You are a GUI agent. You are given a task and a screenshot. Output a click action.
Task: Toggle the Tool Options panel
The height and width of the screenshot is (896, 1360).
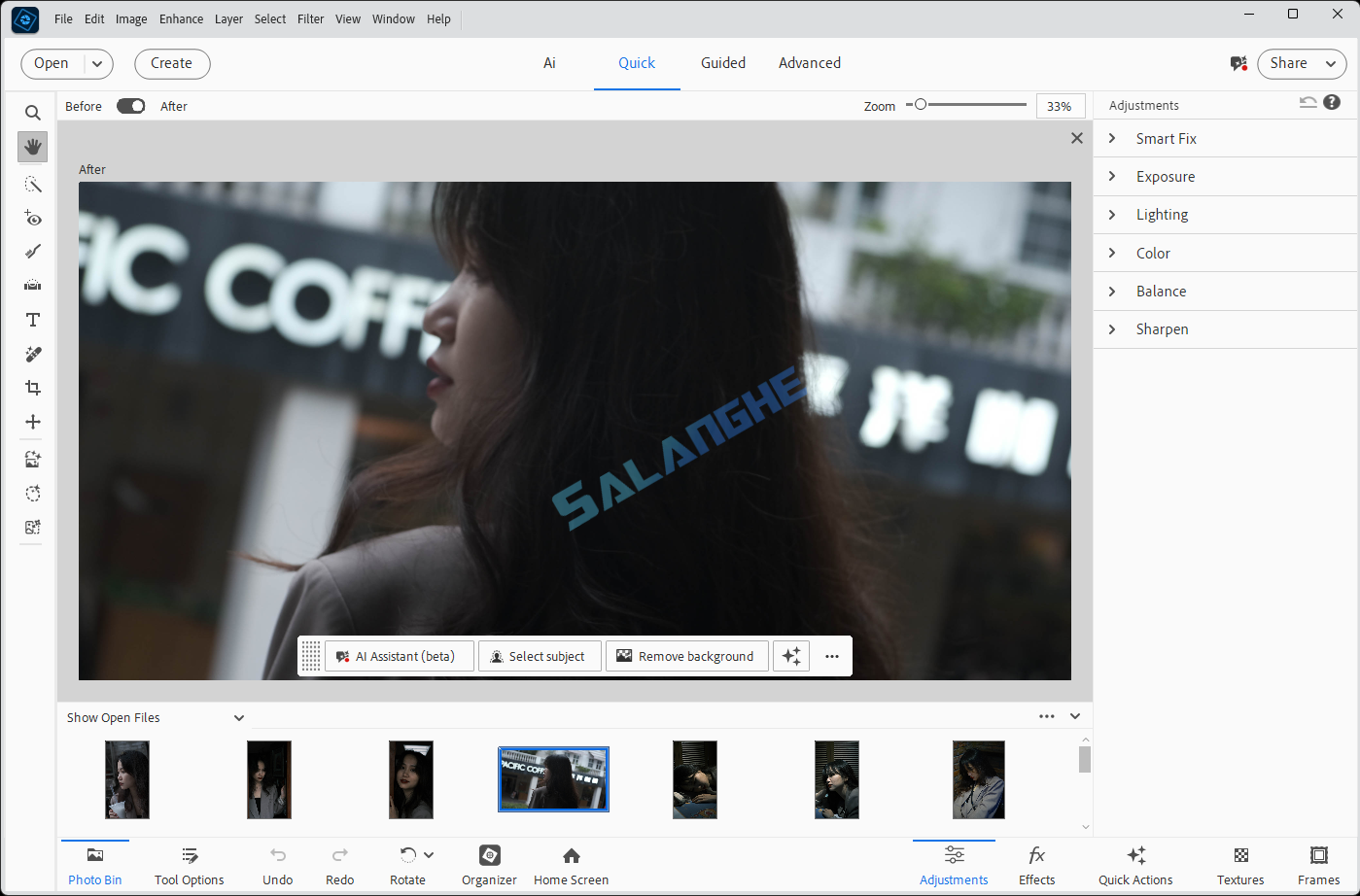pyautogui.click(x=190, y=865)
